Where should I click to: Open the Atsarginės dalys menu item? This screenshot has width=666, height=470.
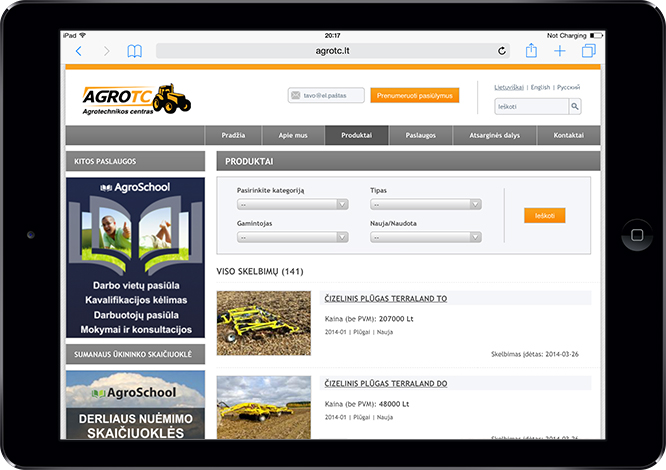494,135
